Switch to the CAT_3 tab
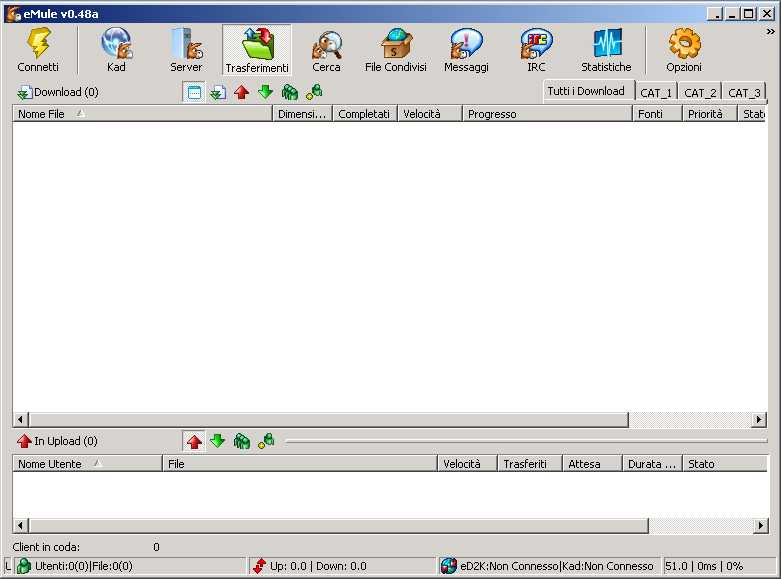The height and width of the screenshot is (579, 781). pyautogui.click(x=744, y=93)
